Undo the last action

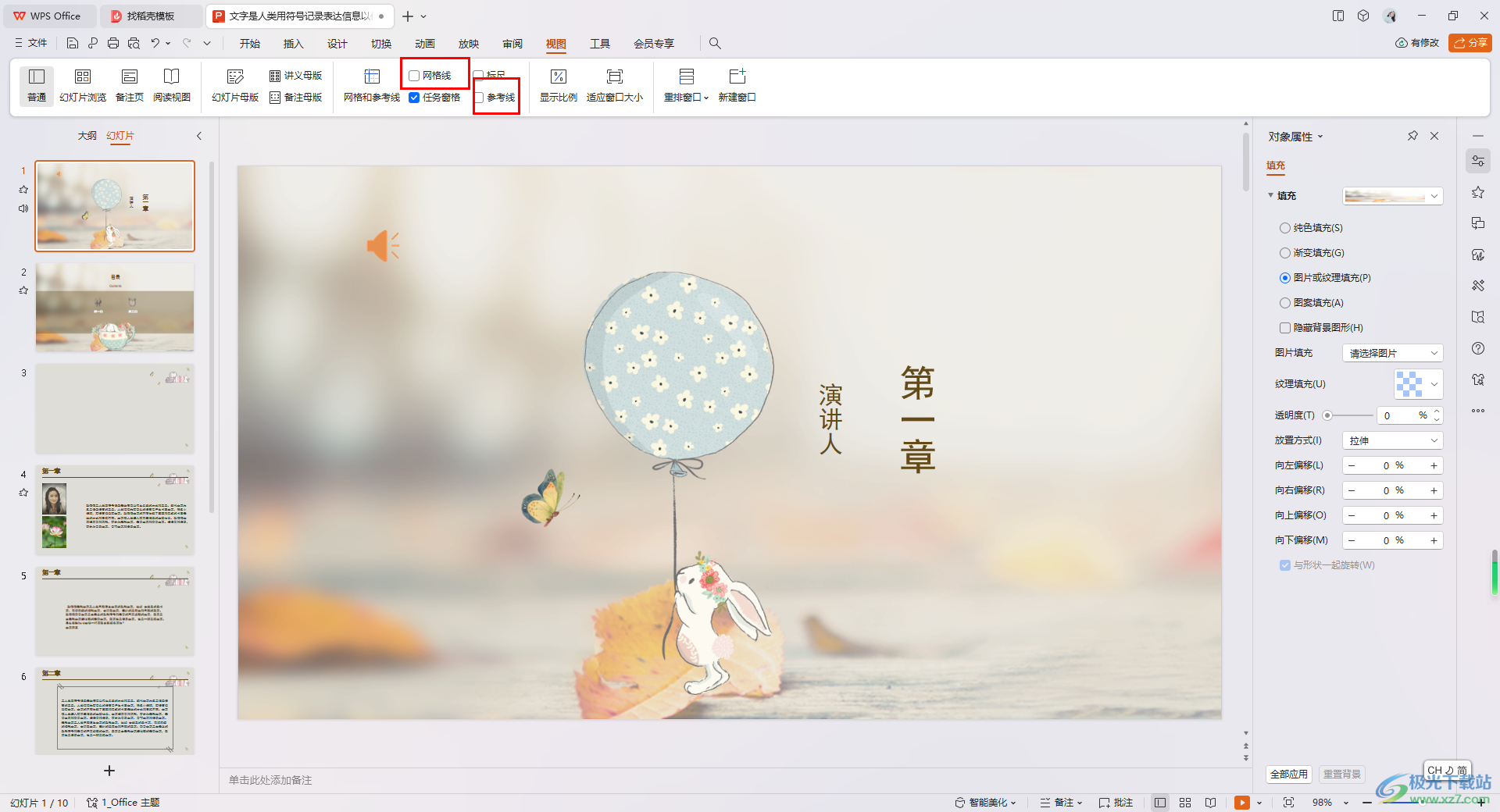coord(155,43)
